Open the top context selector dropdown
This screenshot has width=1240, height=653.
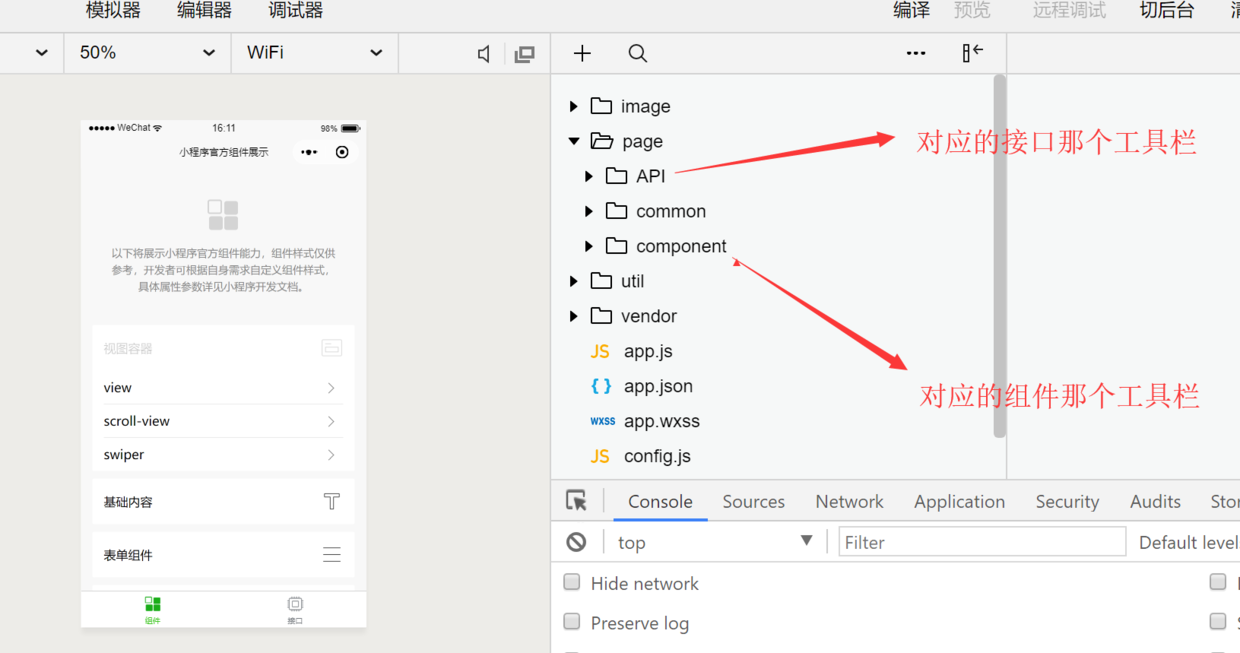714,542
